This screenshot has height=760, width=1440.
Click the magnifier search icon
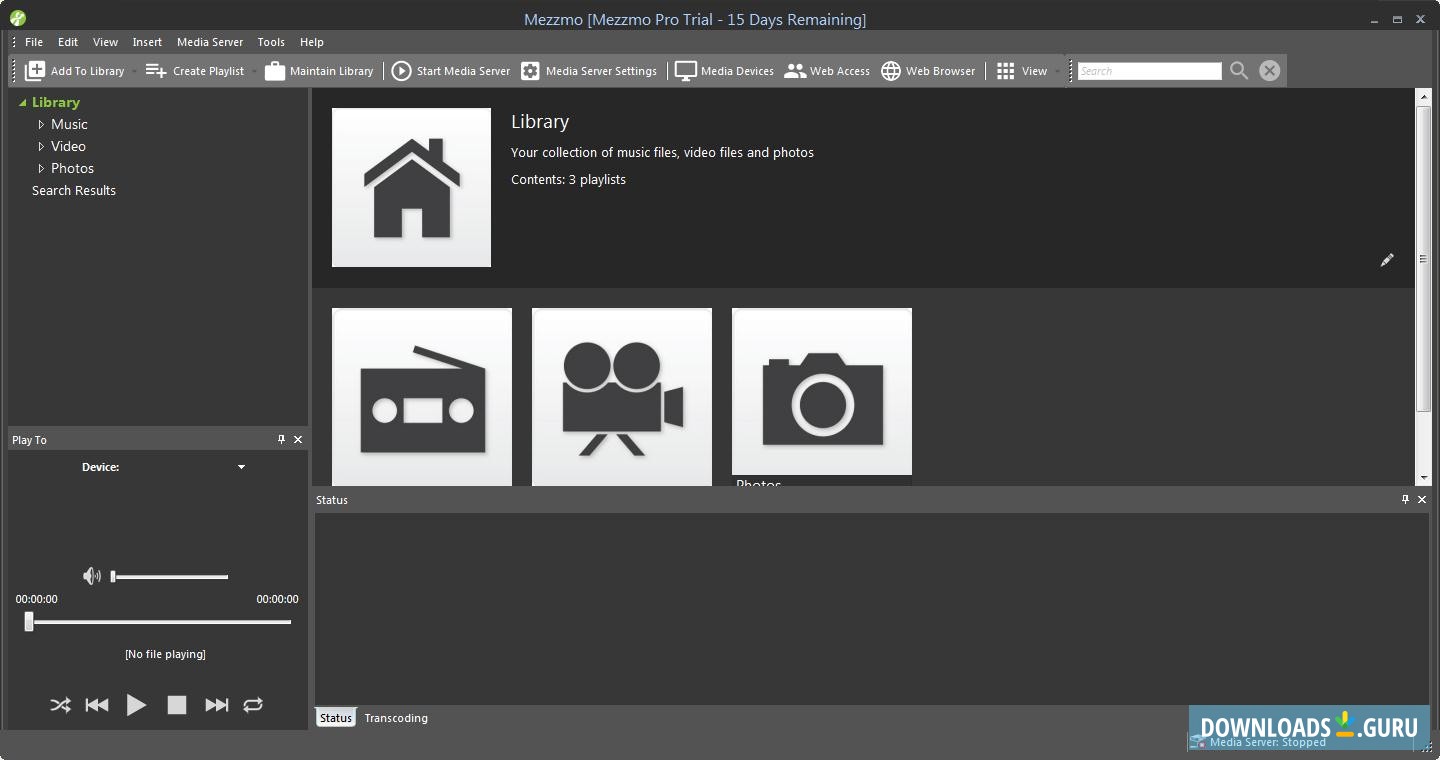pos(1239,71)
